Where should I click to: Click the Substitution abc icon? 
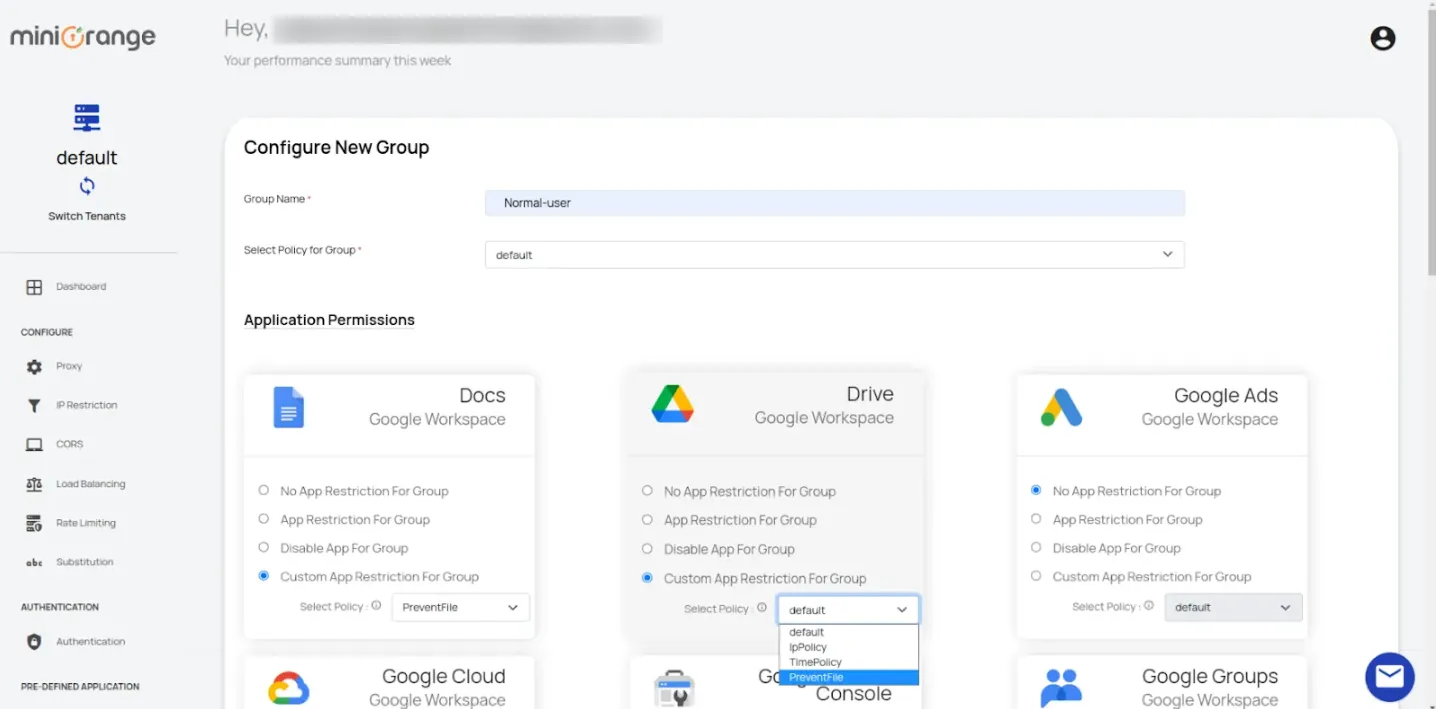coord(34,562)
